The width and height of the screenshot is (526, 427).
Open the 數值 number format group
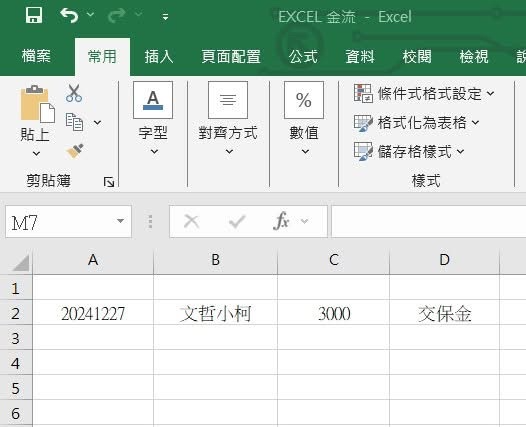[x=304, y=100]
